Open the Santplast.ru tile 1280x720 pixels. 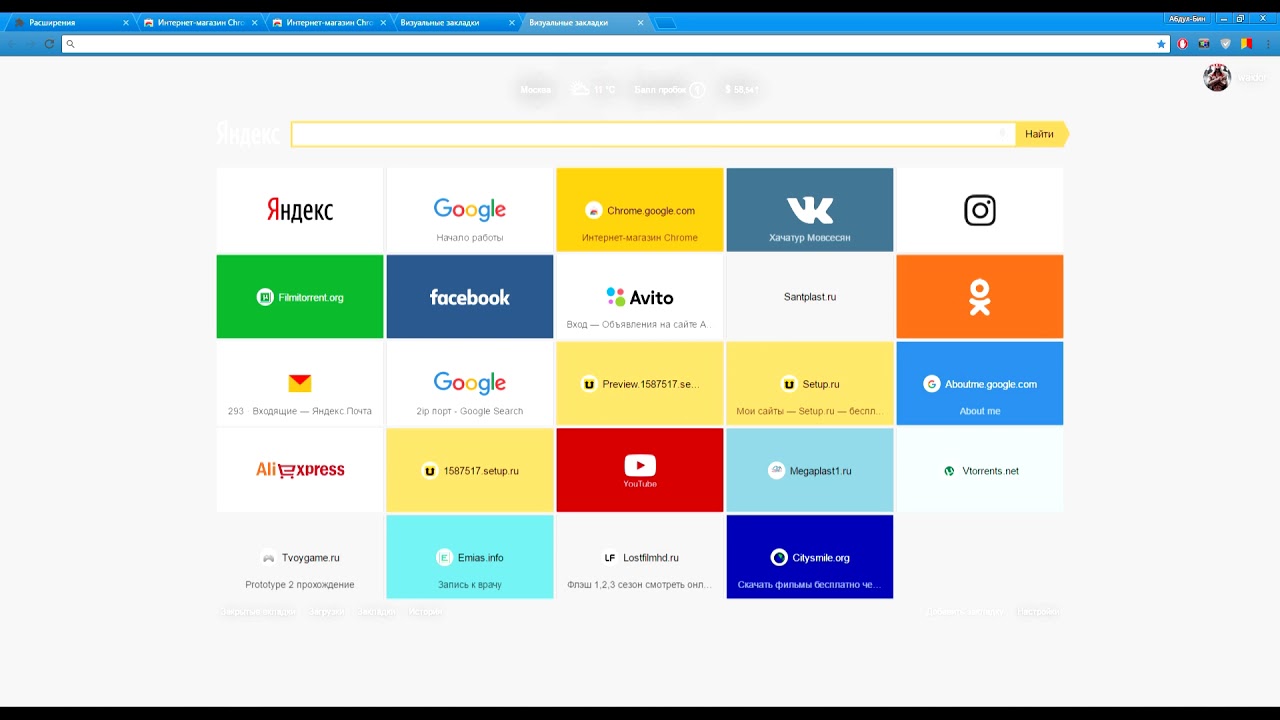tap(810, 297)
